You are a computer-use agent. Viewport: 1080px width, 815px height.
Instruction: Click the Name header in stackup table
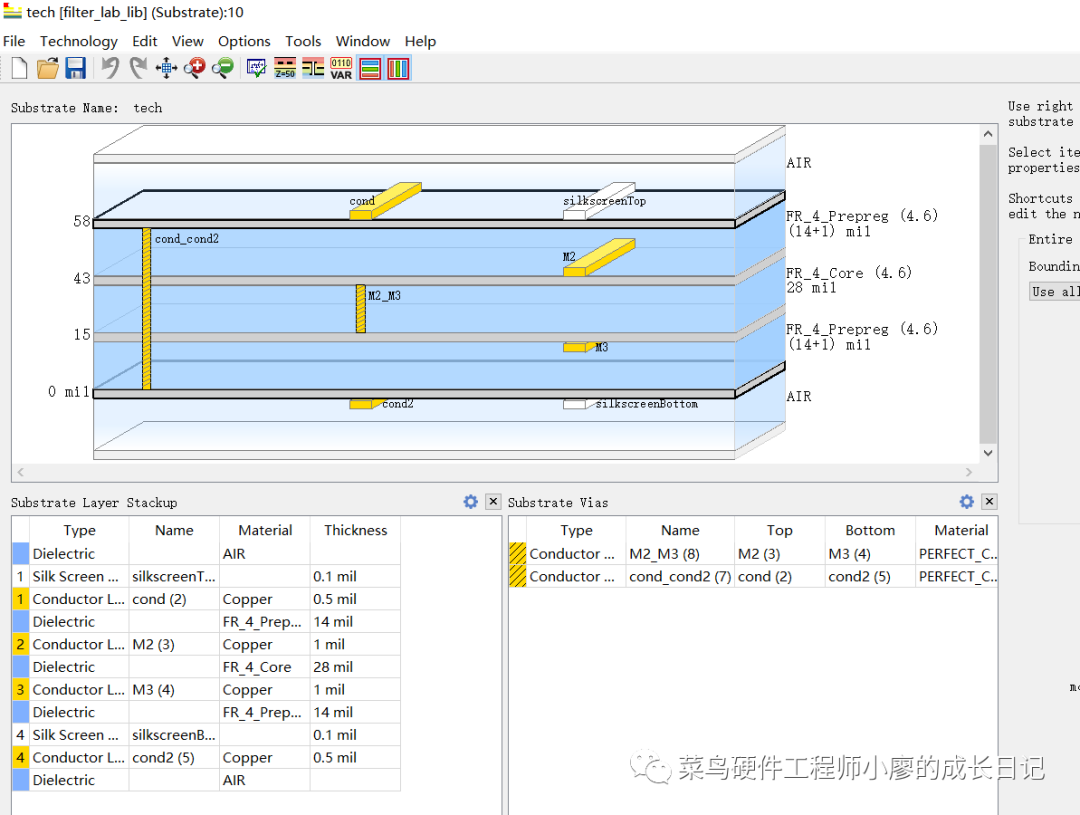174,530
